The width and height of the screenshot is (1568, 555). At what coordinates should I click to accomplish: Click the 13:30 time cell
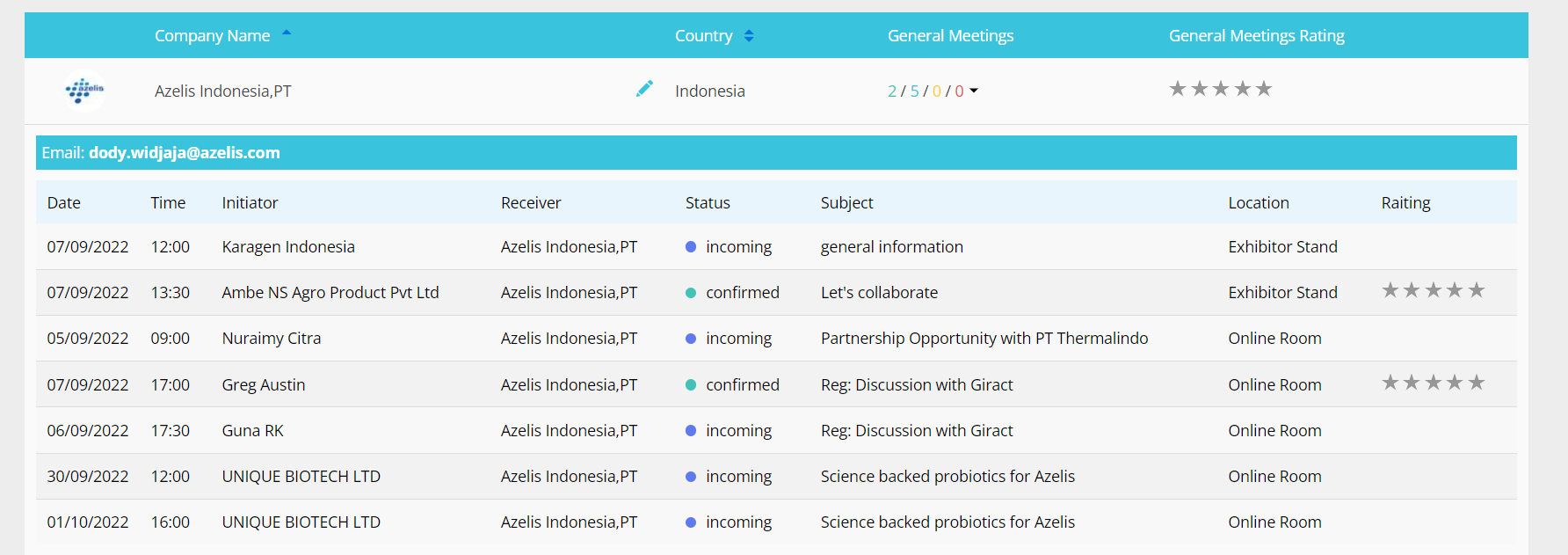click(x=171, y=293)
